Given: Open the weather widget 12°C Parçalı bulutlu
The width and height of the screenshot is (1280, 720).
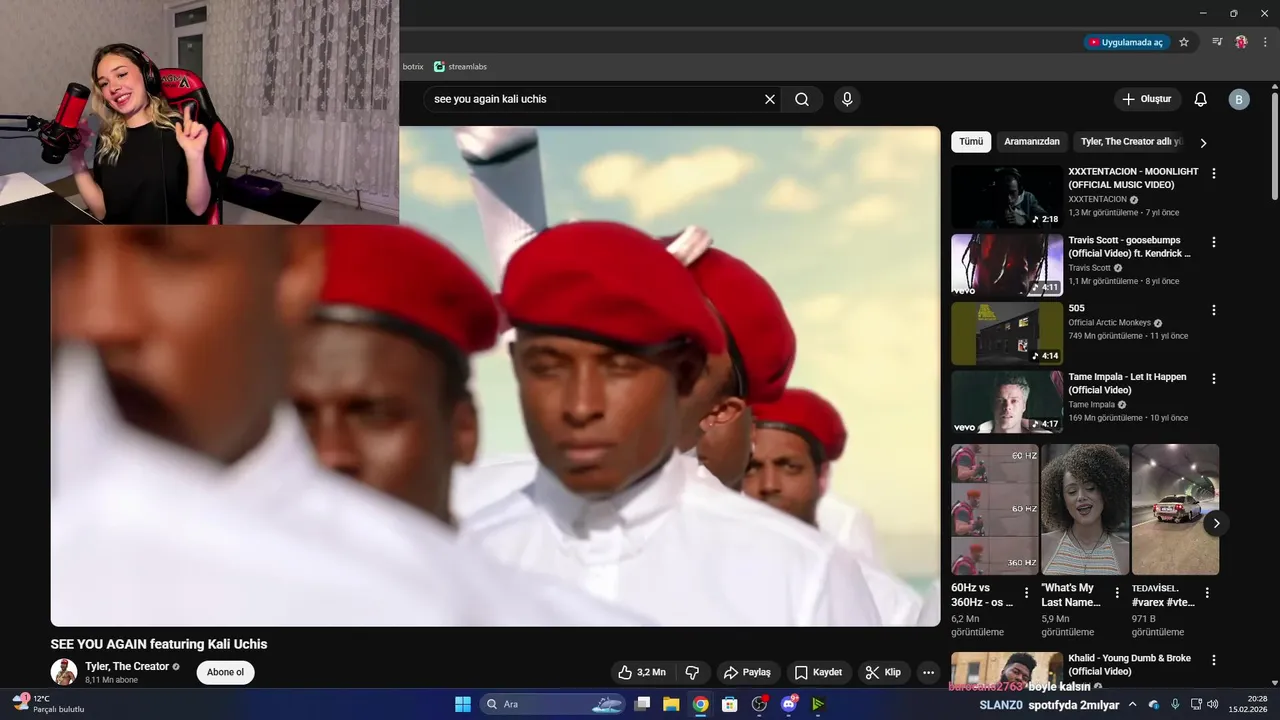Looking at the screenshot, I should 48,704.
